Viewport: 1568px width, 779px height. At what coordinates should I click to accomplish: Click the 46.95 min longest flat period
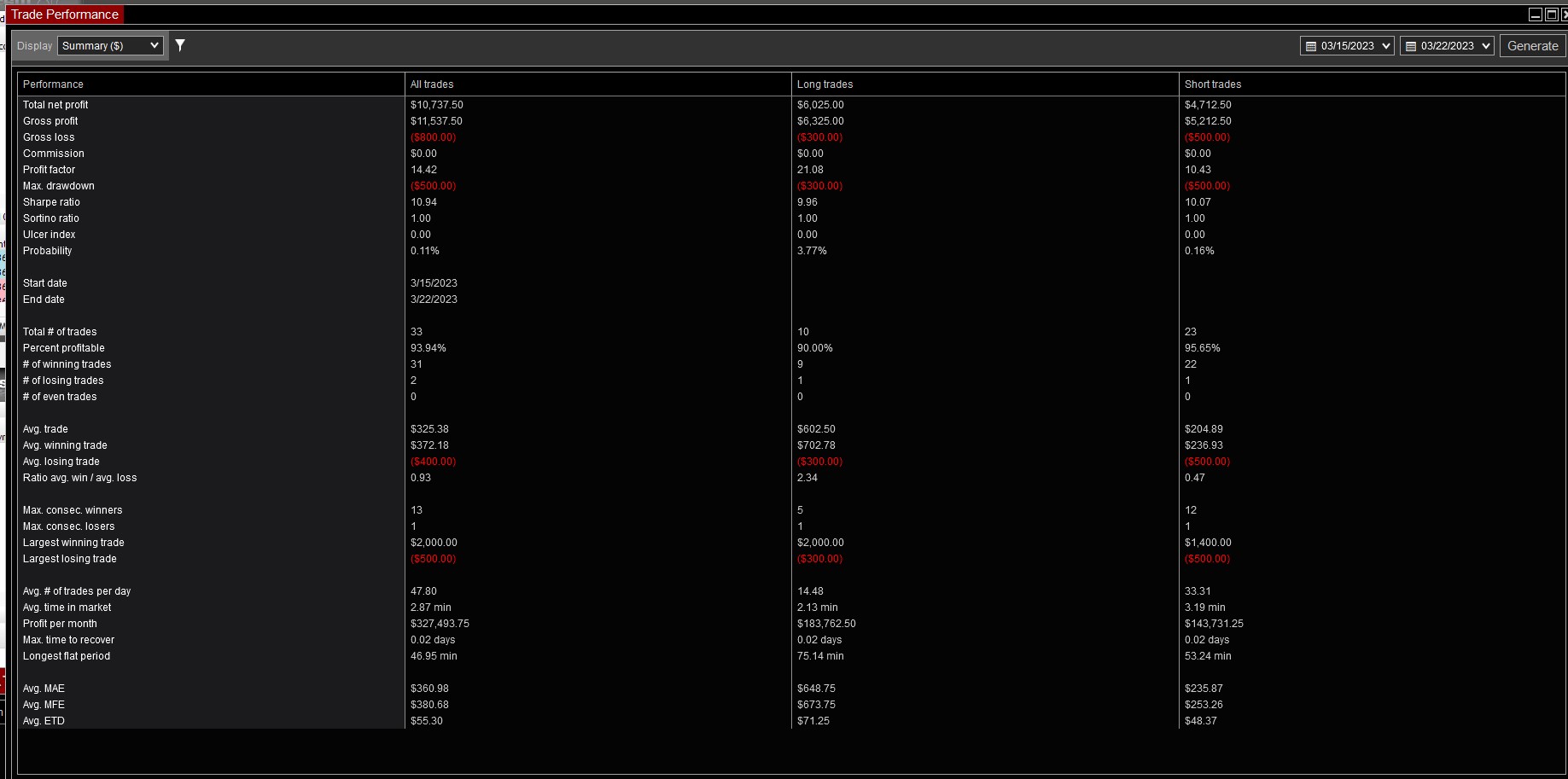tap(434, 656)
